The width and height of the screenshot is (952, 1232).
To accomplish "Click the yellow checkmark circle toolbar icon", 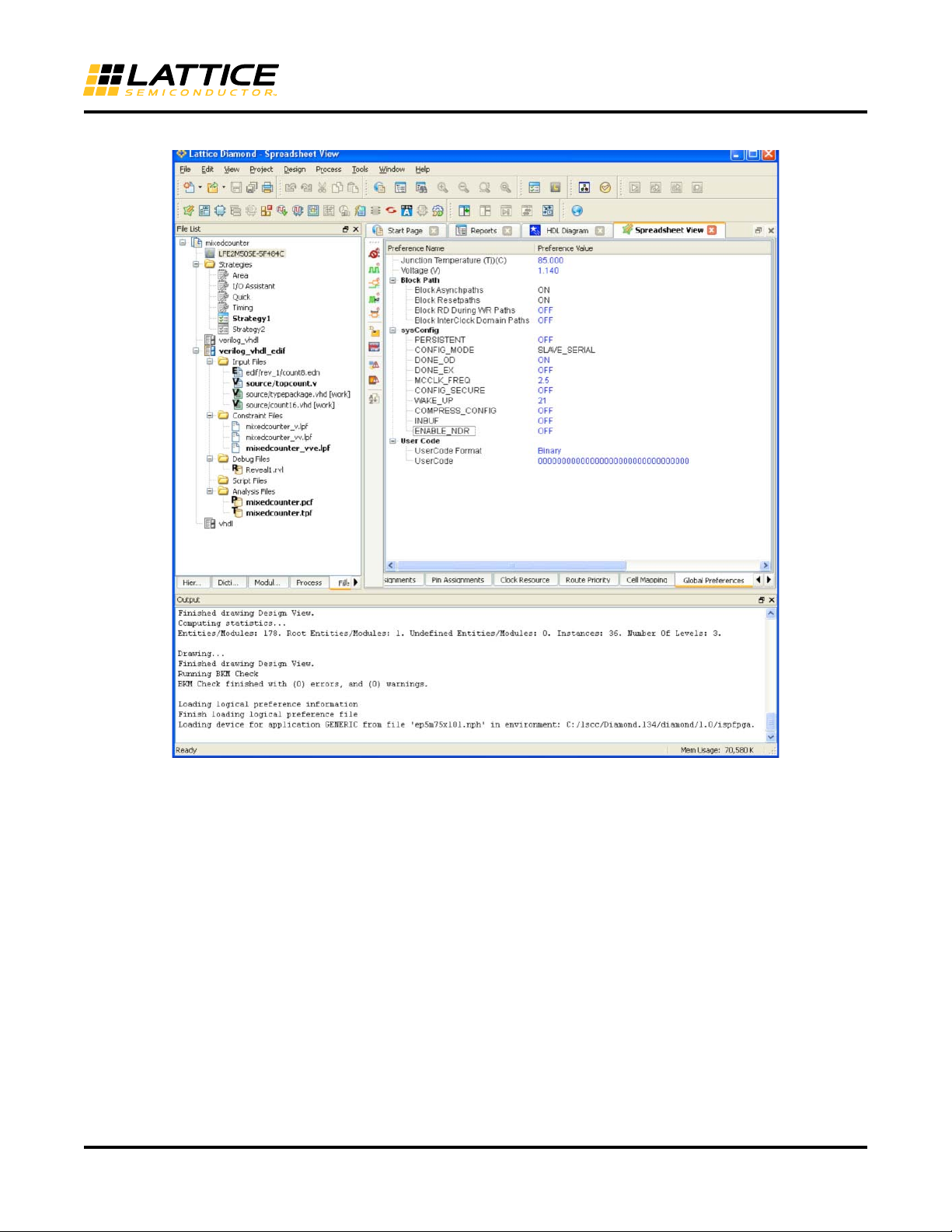I will 605,187.
